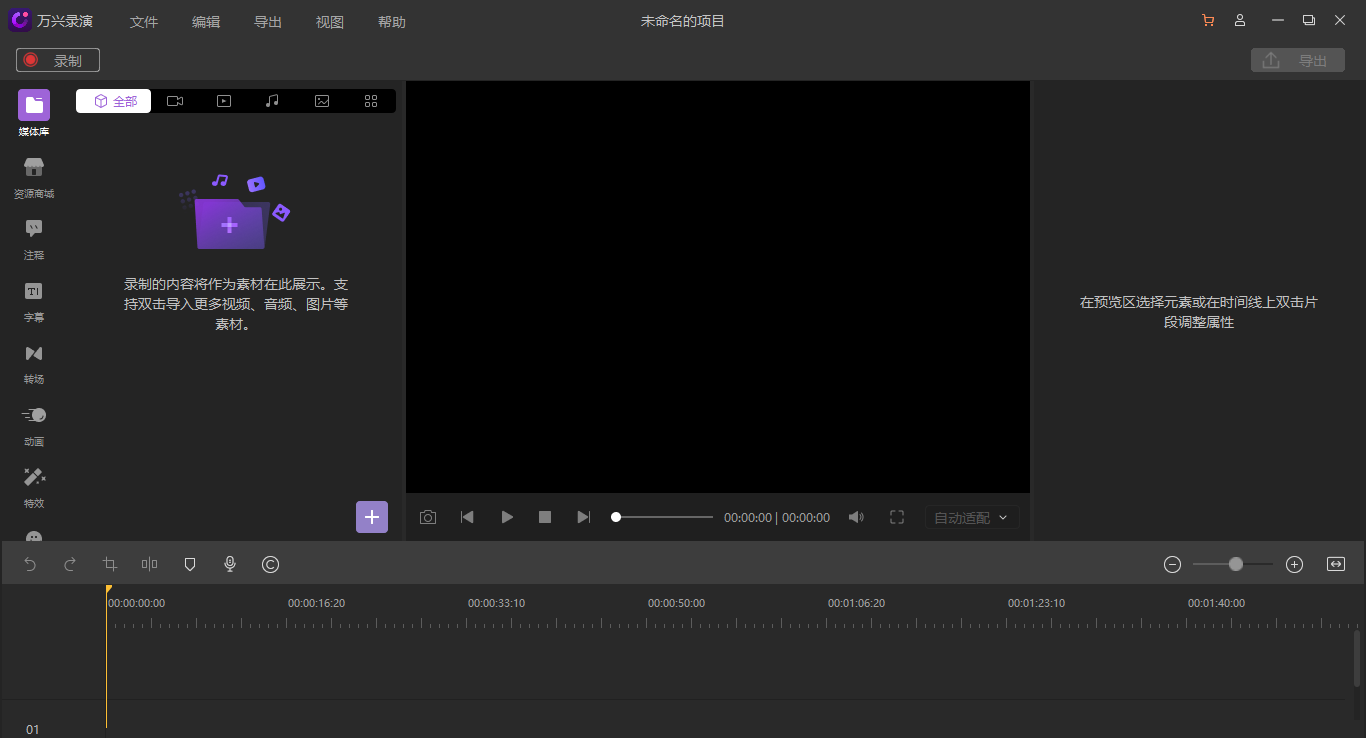
Task: Switch to the grid media tab
Action: [371, 101]
